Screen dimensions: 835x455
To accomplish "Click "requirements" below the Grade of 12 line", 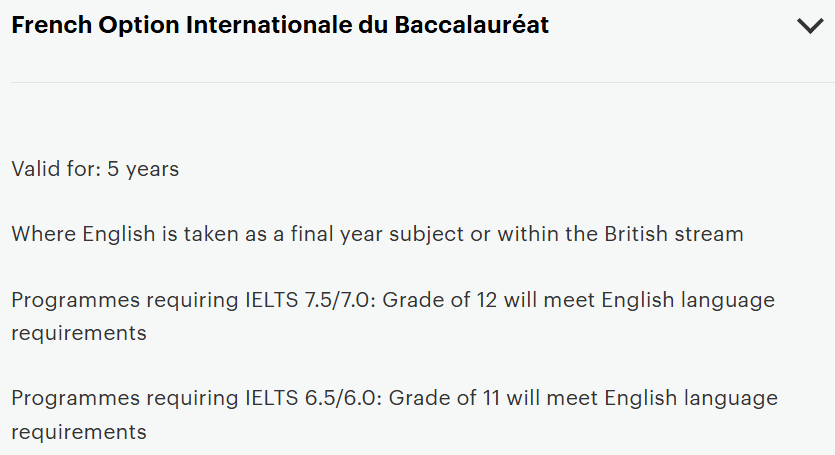I will (x=79, y=332).
